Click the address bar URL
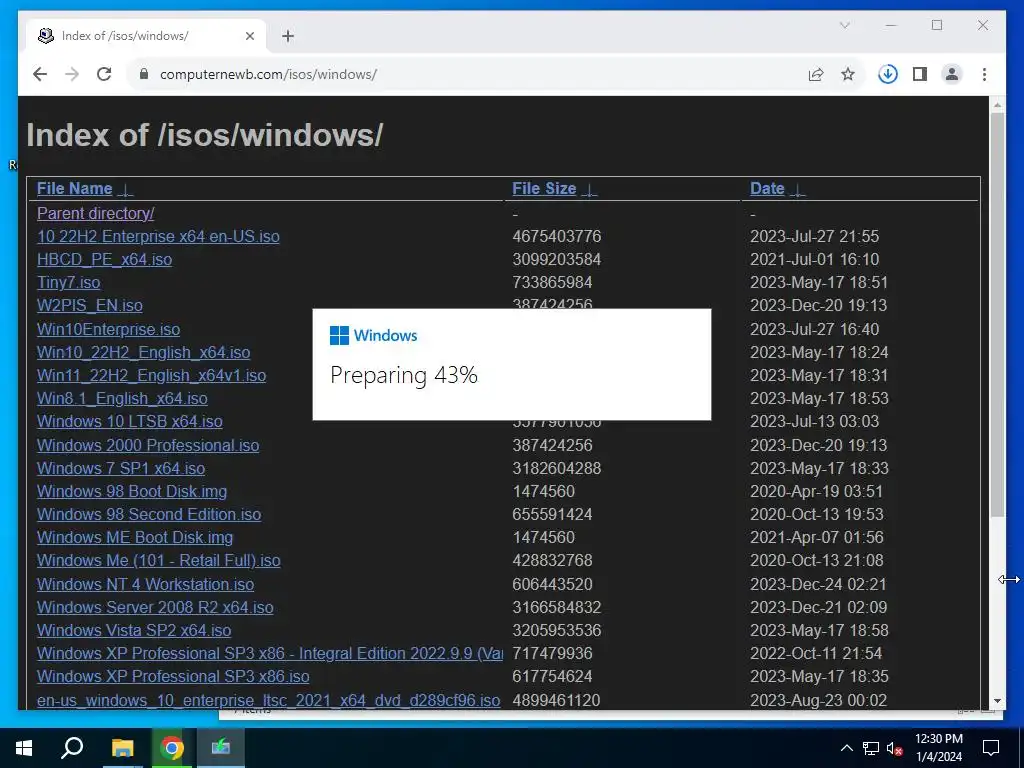 tap(268, 74)
